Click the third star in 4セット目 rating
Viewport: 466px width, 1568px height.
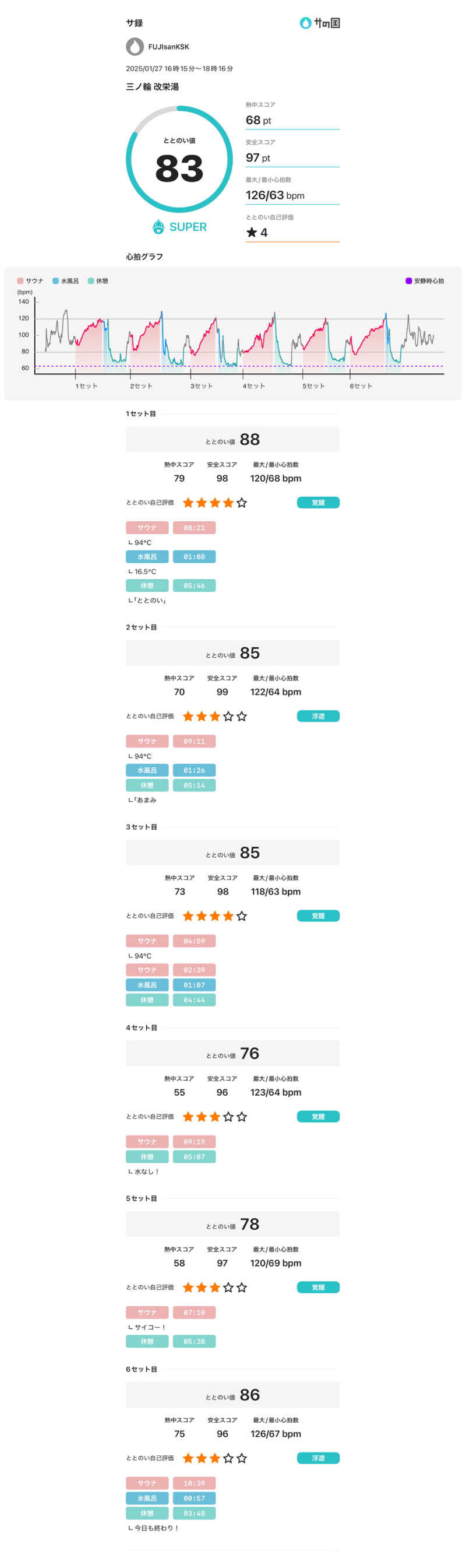(215, 1117)
